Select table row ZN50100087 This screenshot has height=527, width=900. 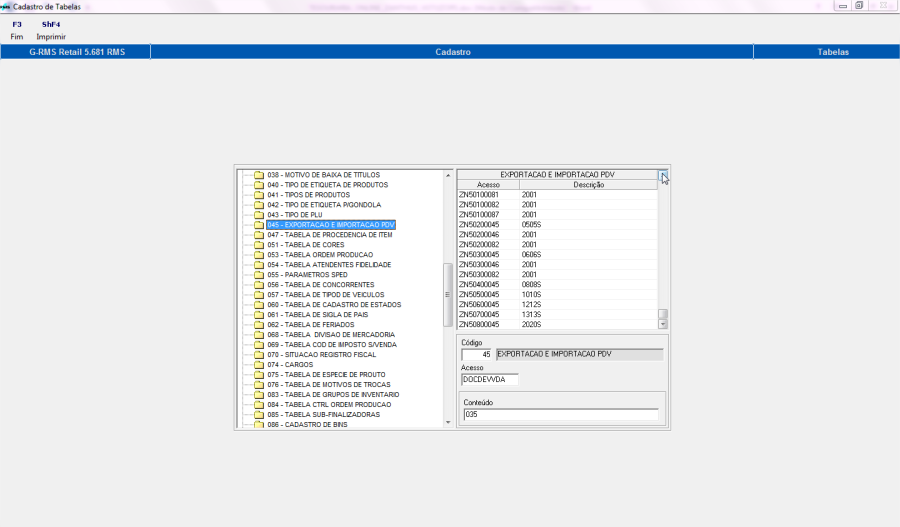click(x=557, y=215)
